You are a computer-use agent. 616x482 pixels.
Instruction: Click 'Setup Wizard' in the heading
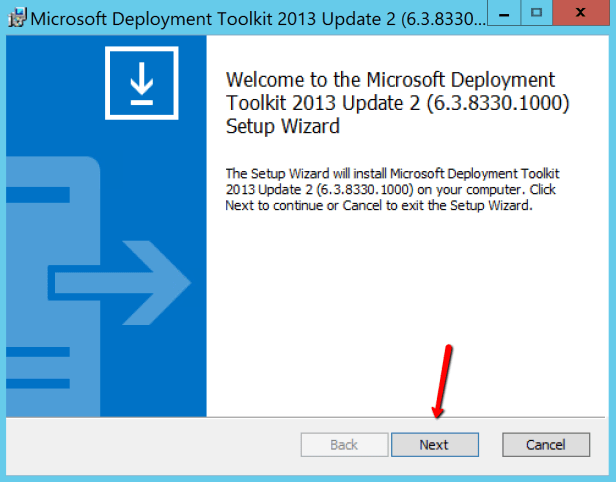tap(284, 127)
